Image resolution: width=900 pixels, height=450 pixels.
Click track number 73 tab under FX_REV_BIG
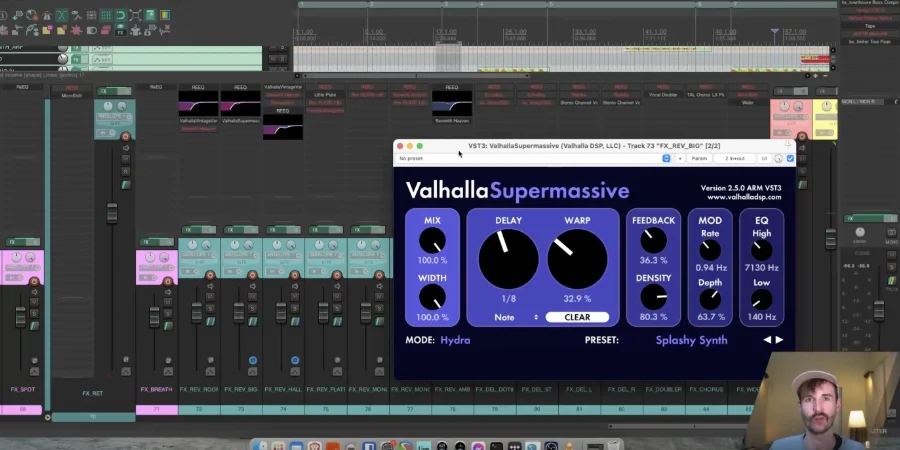point(241,410)
